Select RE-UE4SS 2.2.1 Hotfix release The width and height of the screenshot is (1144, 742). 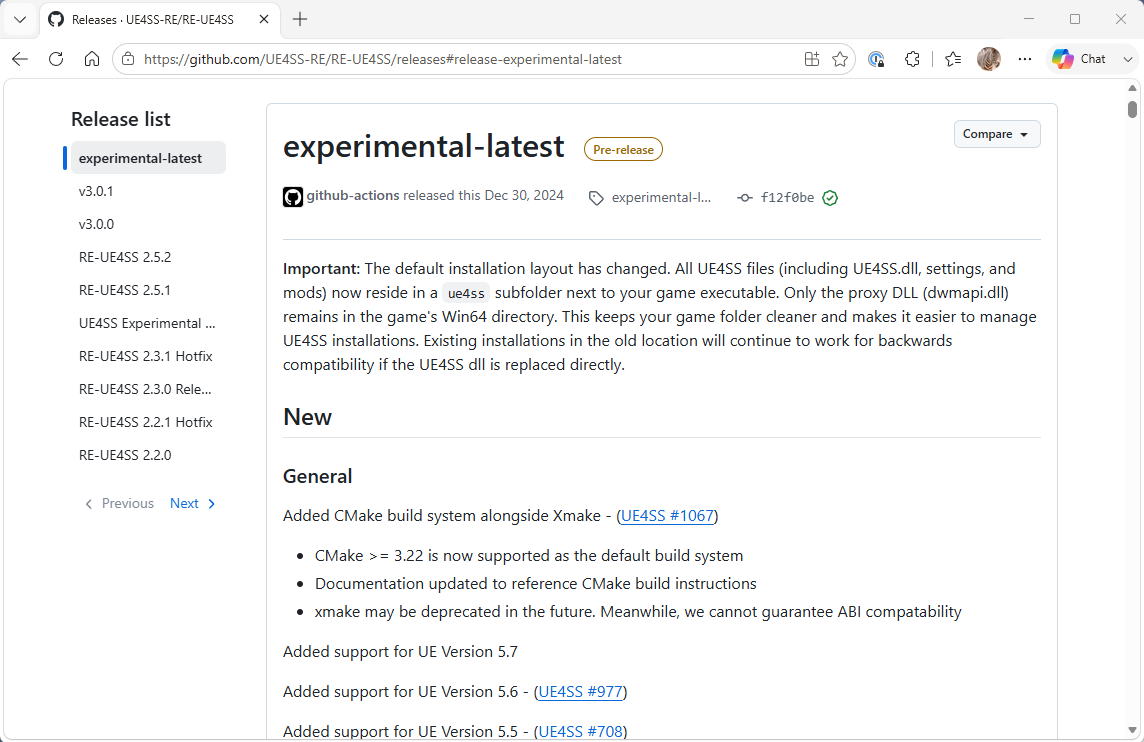pos(146,422)
